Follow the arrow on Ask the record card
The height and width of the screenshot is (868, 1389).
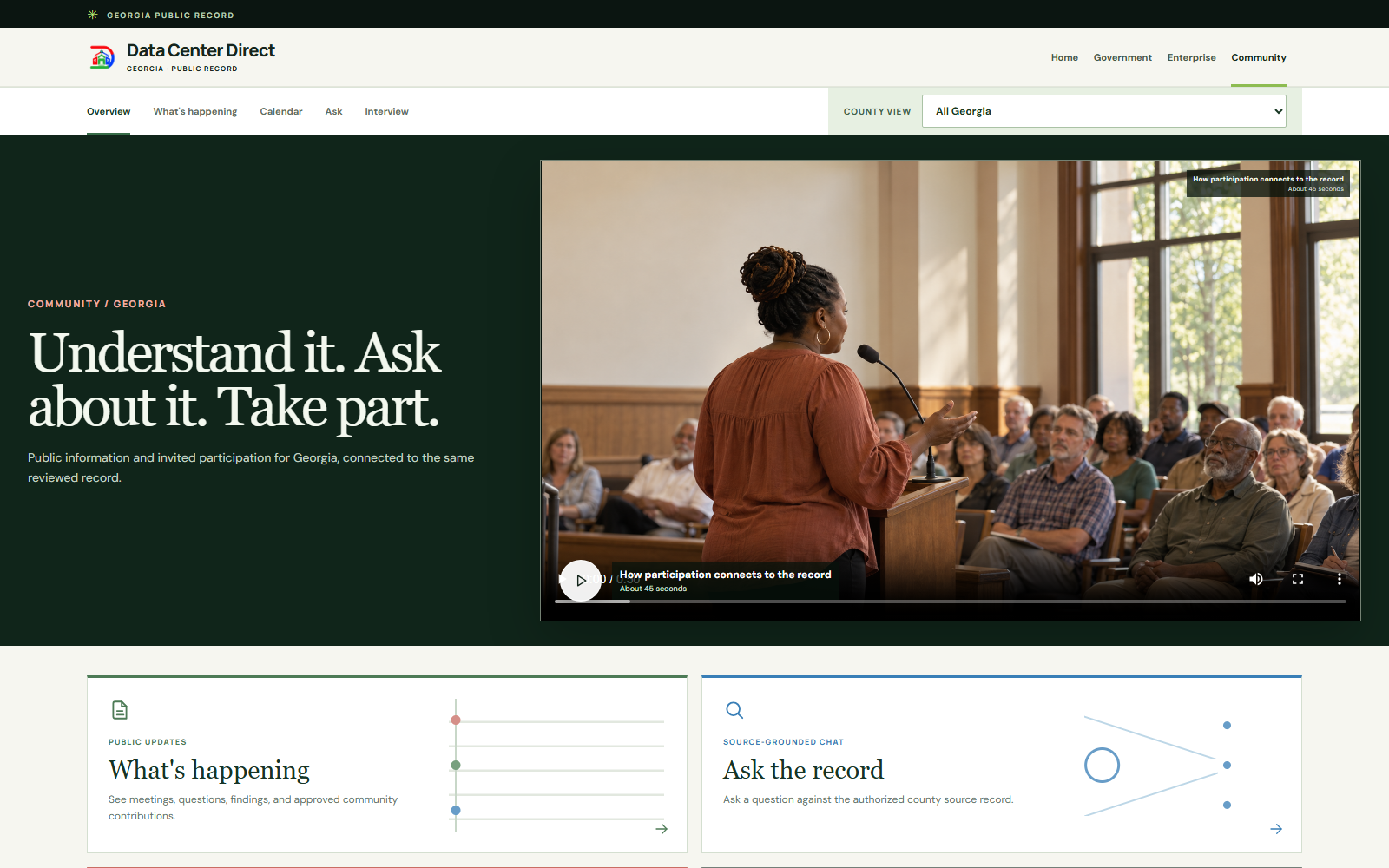1276,829
